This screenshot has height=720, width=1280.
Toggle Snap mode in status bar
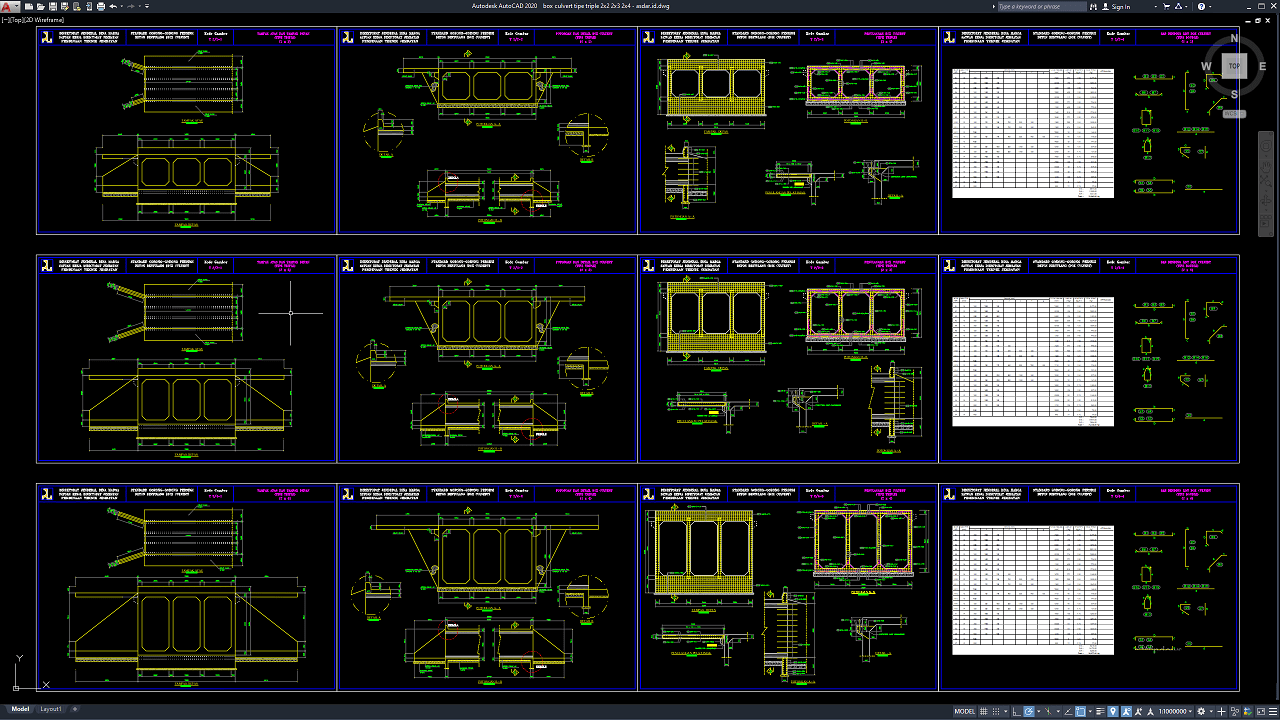996,711
